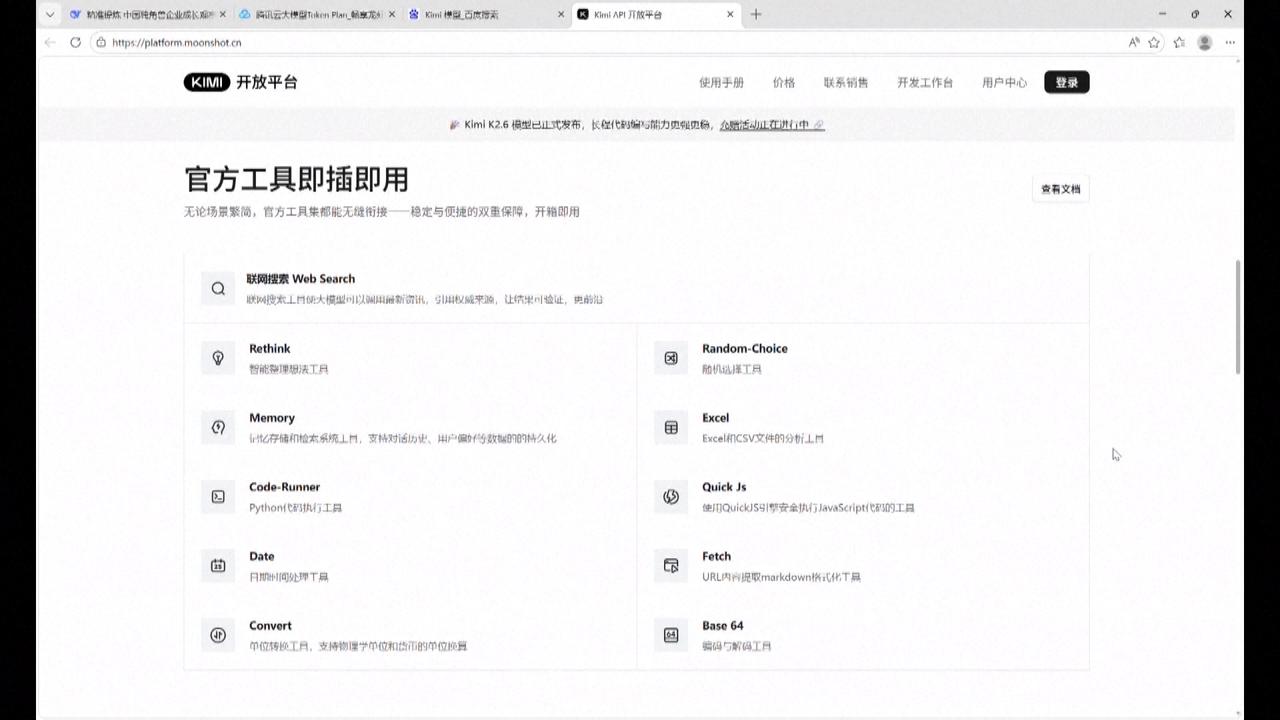
Task: Open the browser profile avatar
Action: (1205, 42)
